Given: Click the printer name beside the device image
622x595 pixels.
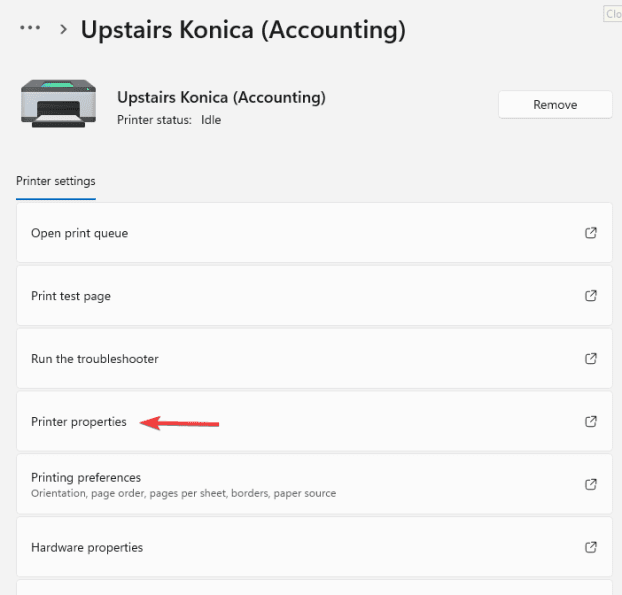Looking at the screenshot, I should coord(221,97).
